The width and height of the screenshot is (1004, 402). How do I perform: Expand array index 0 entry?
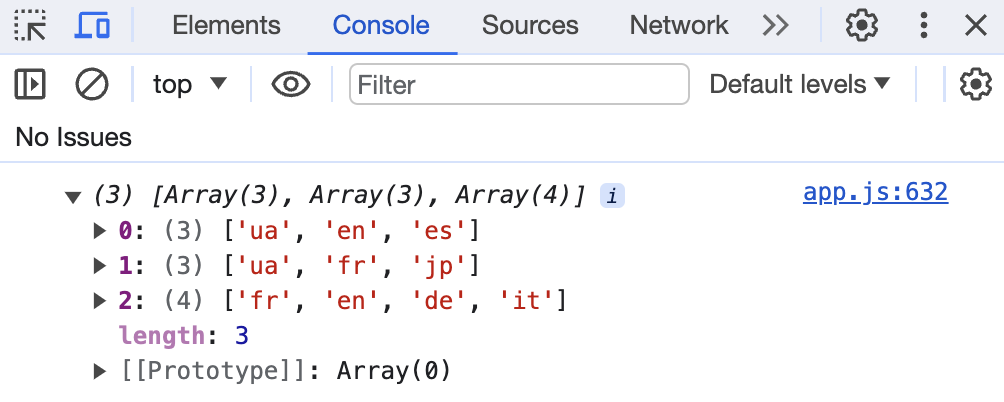click(x=99, y=232)
